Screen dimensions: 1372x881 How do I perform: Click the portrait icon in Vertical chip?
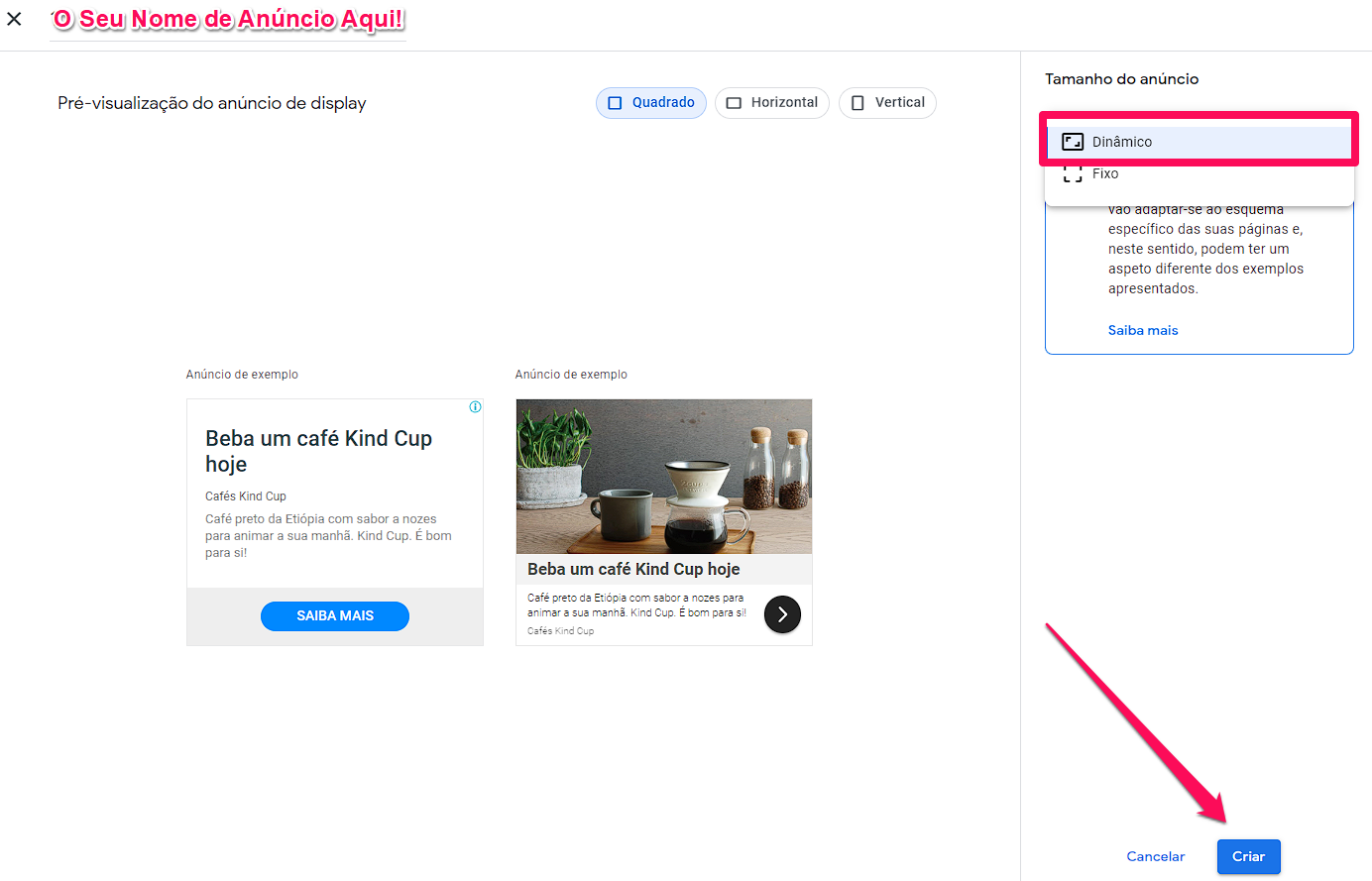click(857, 103)
